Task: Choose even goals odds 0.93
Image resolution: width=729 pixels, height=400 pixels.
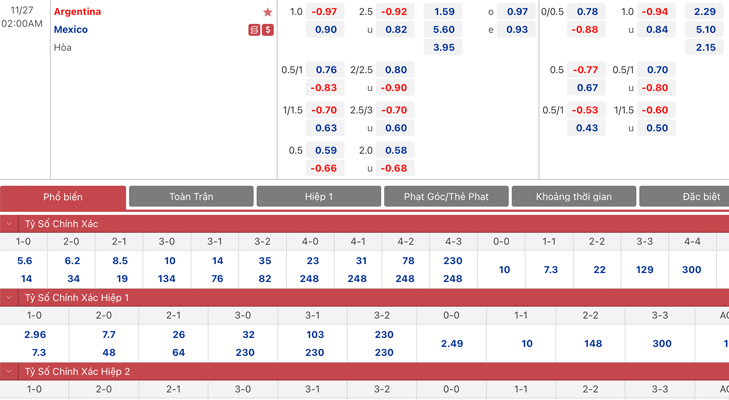Action: coord(516,30)
